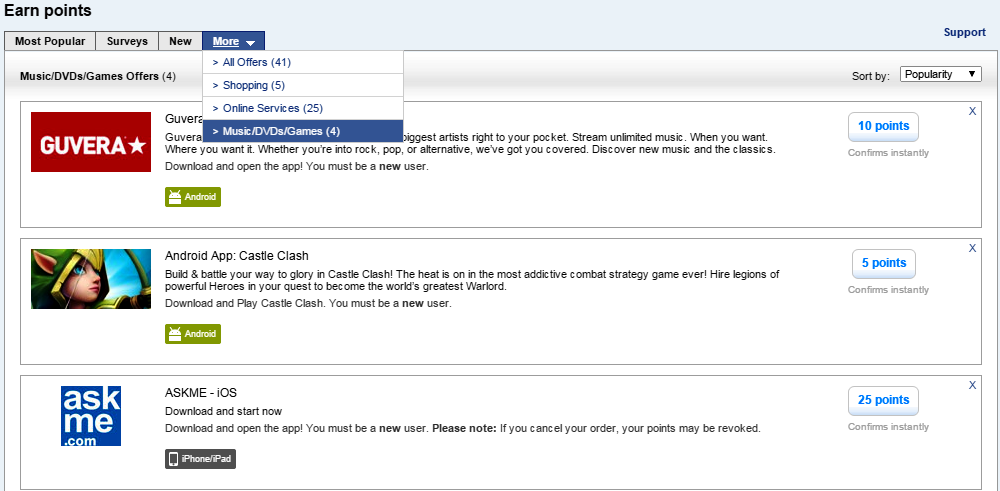
Task: Open the Most Popular tab
Action: [x=50, y=41]
